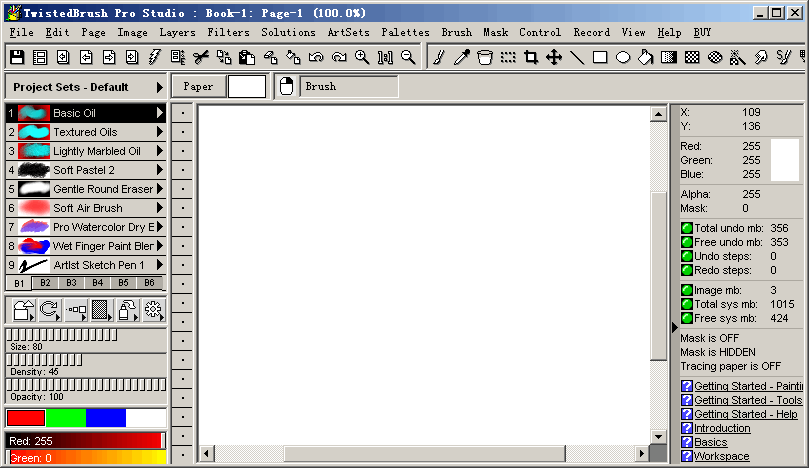Open the Layers menu
This screenshot has width=809, height=468.
[x=177, y=33]
